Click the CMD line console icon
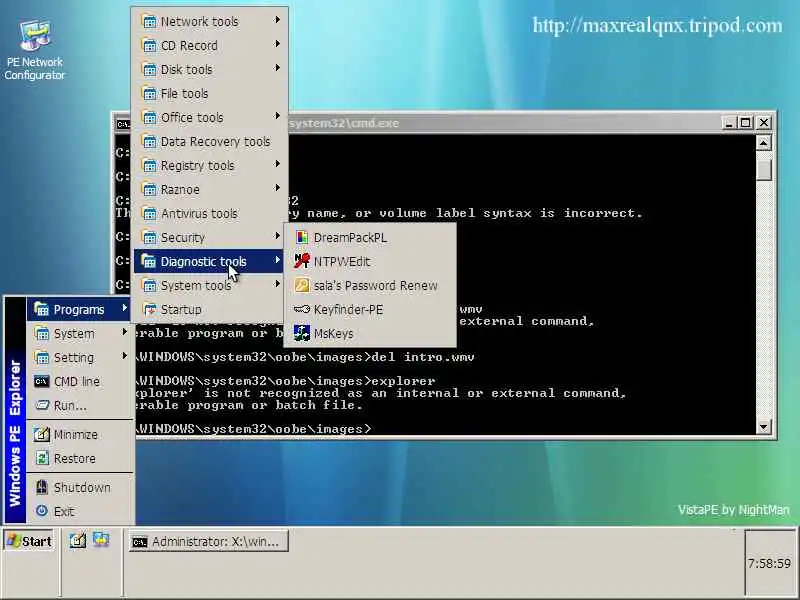Screen dimensions: 800x600 41,381
